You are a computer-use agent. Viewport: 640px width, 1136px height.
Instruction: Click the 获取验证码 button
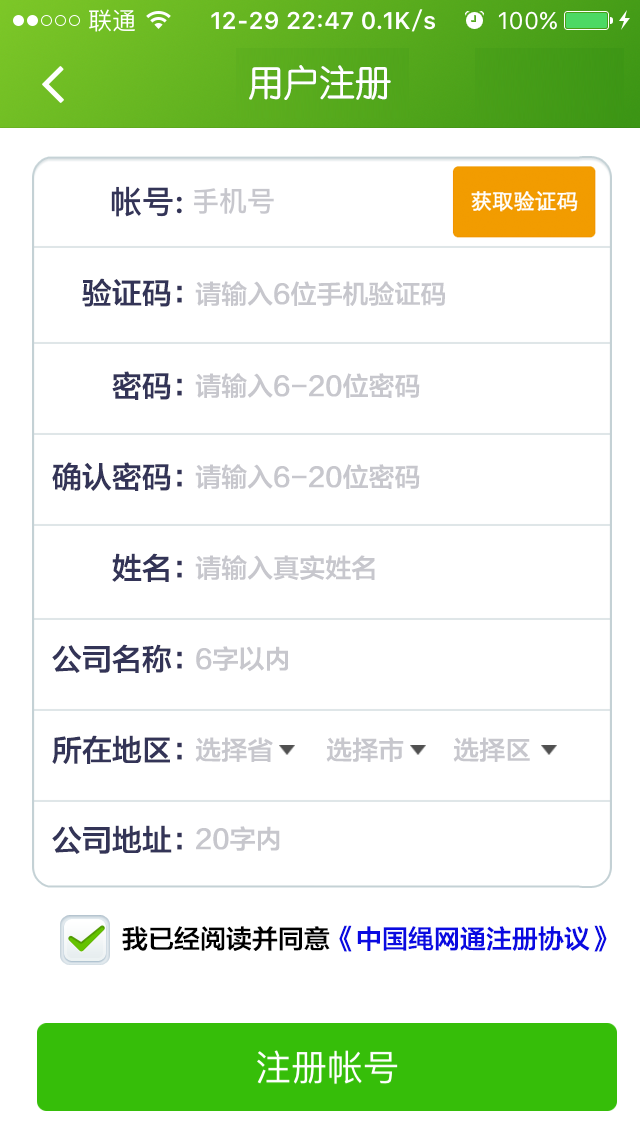tap(523, 202)
